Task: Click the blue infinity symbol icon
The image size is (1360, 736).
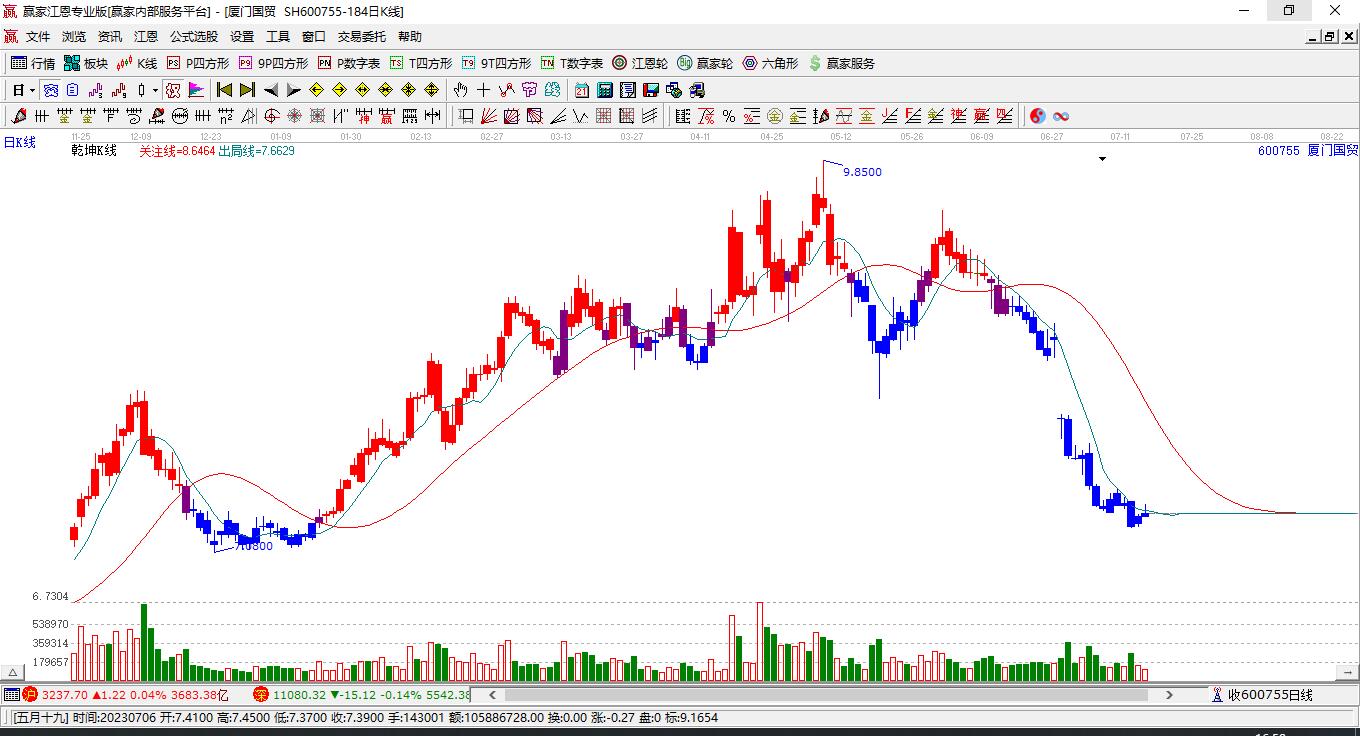Action: point(1061,116)
